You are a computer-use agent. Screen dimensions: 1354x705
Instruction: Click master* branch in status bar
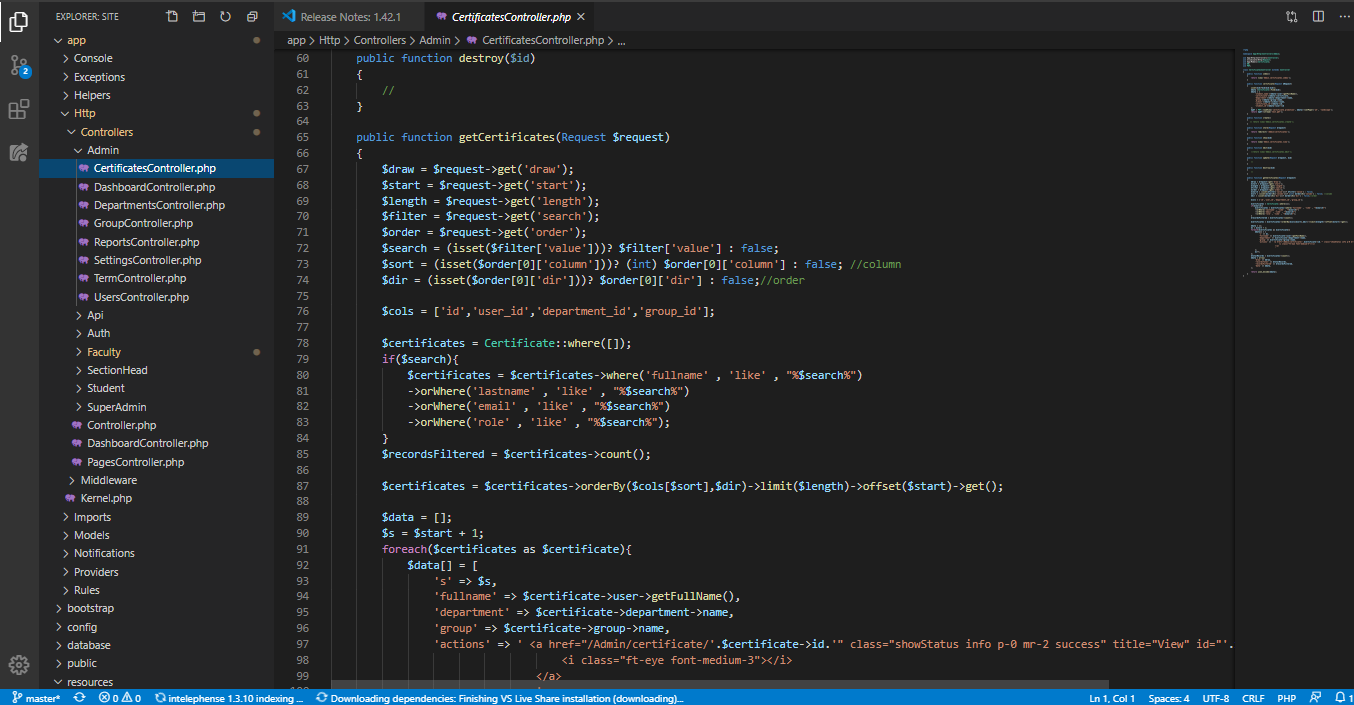tap(36, 698)
